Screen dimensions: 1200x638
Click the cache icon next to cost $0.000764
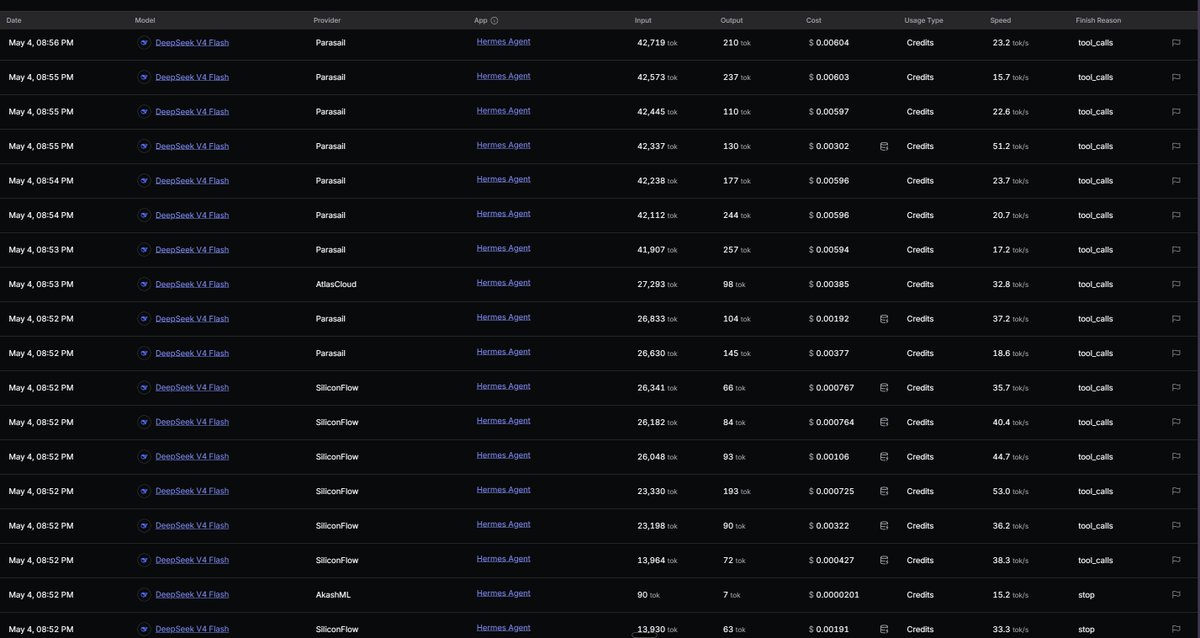point(884,422)
